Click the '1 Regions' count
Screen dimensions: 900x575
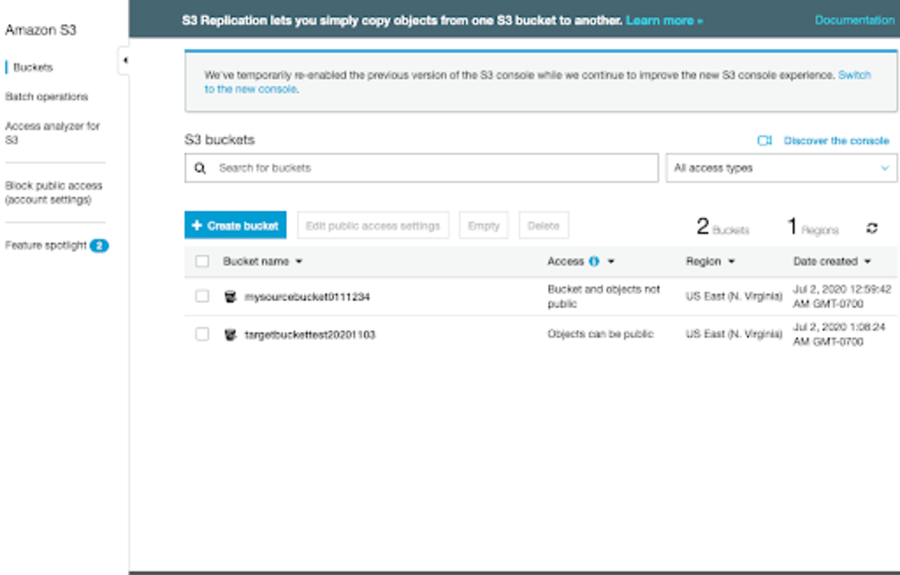pos(813,227)
